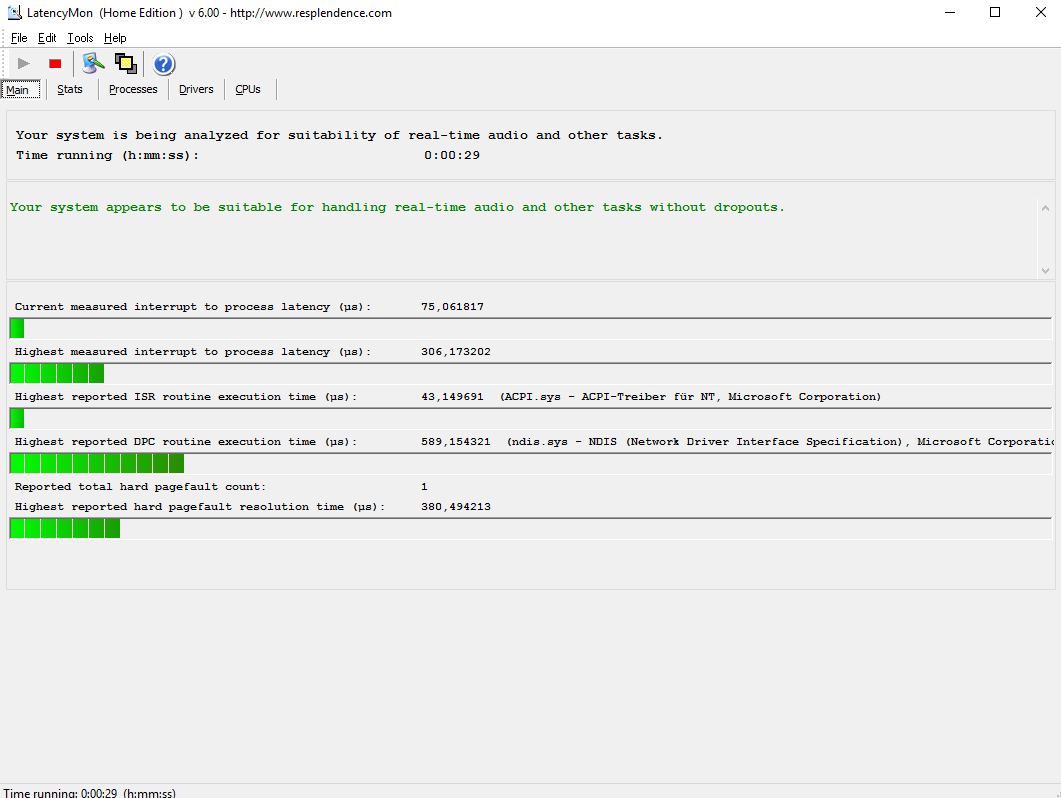This screenshot has width=1061, height=798.
Task: Click the highest DPC execution time bar
Action: tap(530, 464)
